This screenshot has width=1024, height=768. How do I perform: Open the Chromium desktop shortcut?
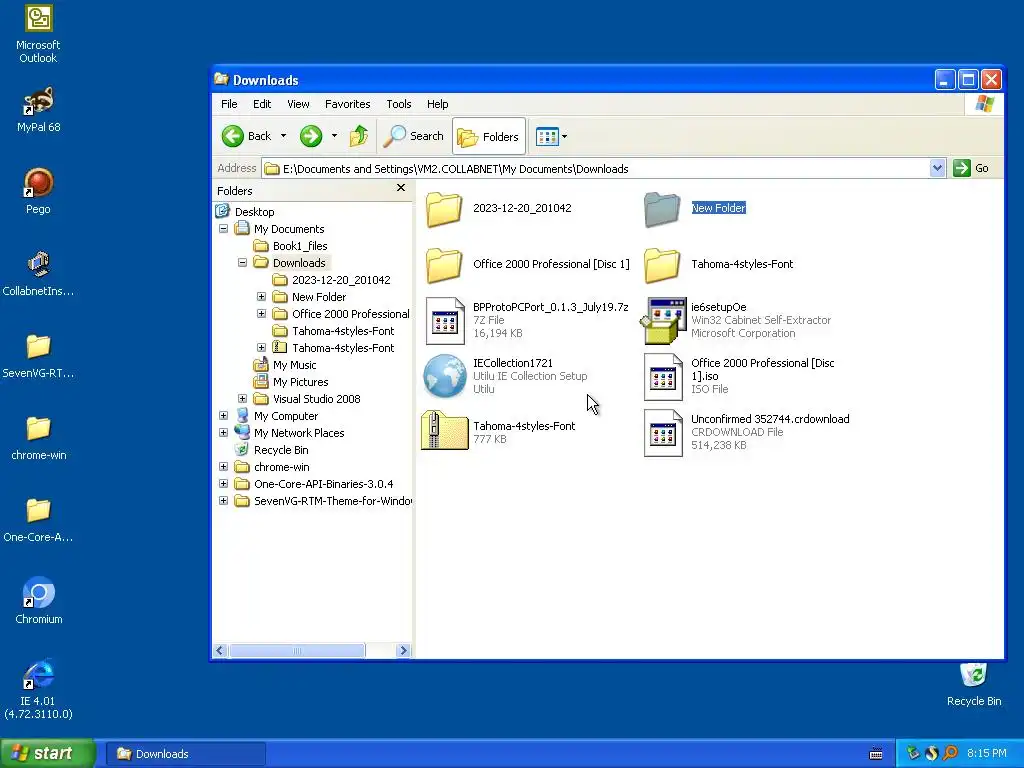(38, 601)
